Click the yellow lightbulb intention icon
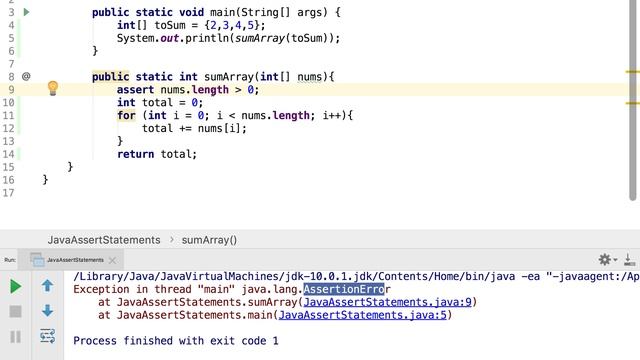Image resolution: width=640 pixels, height=360 pixels. pyautogui.click(x=53, y=88)
